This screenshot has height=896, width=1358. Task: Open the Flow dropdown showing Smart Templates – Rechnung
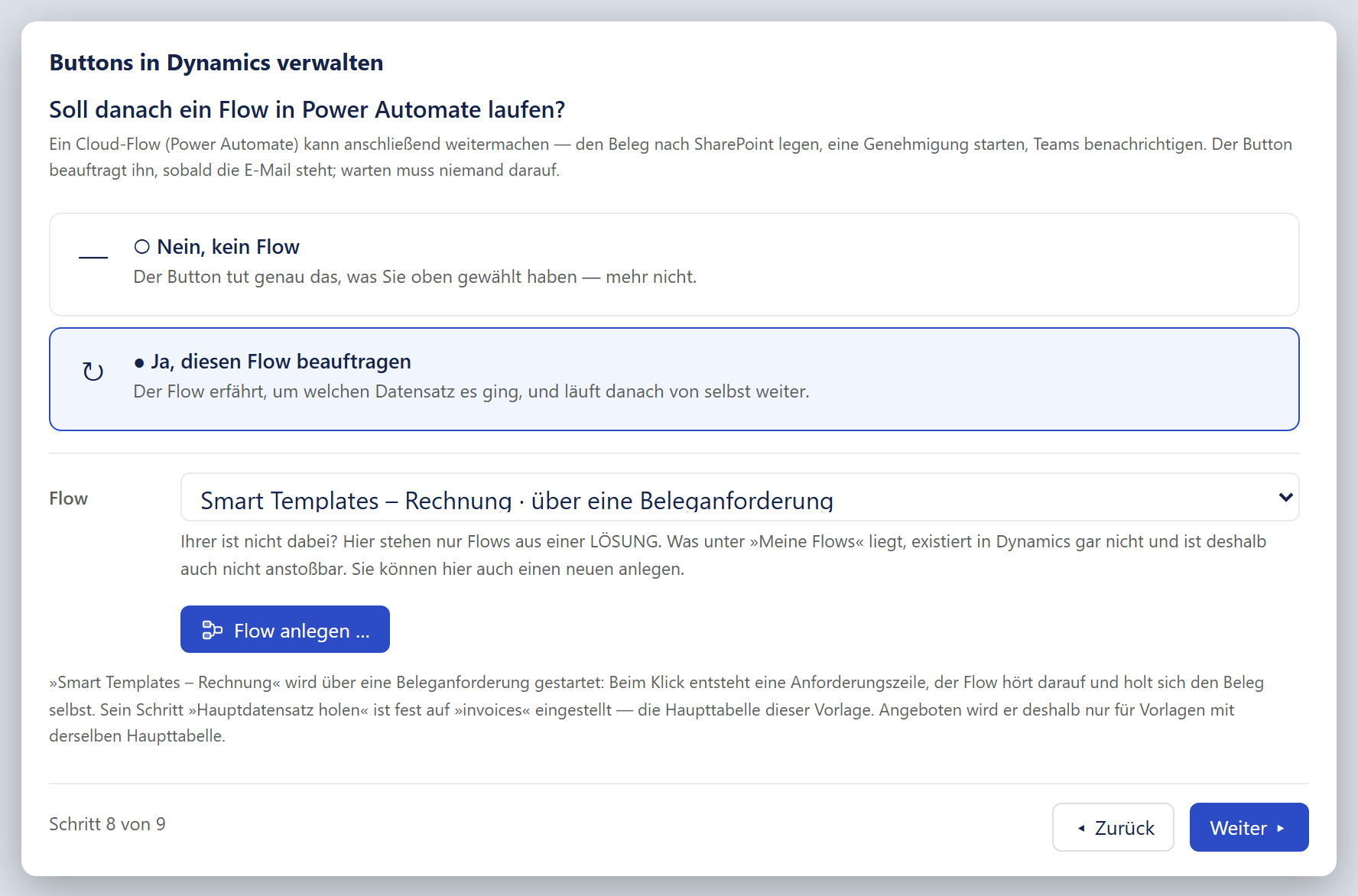pyautogui.click(x=739, y=498)
